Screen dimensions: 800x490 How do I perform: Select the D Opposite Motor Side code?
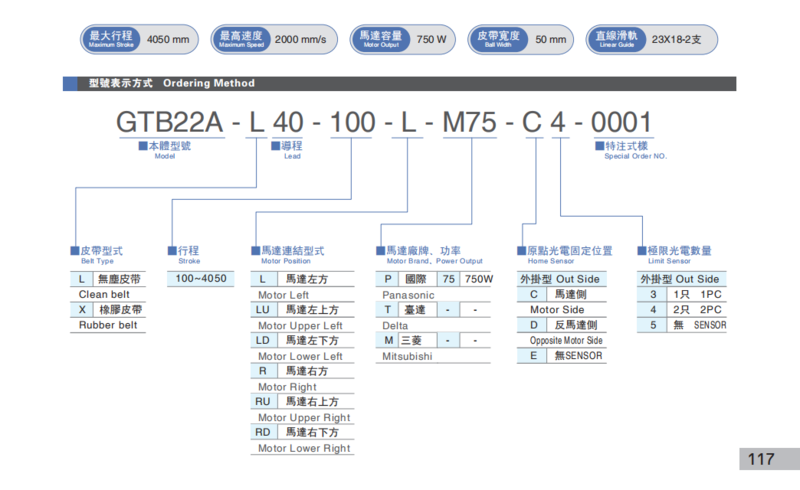(x=534, y=325)
